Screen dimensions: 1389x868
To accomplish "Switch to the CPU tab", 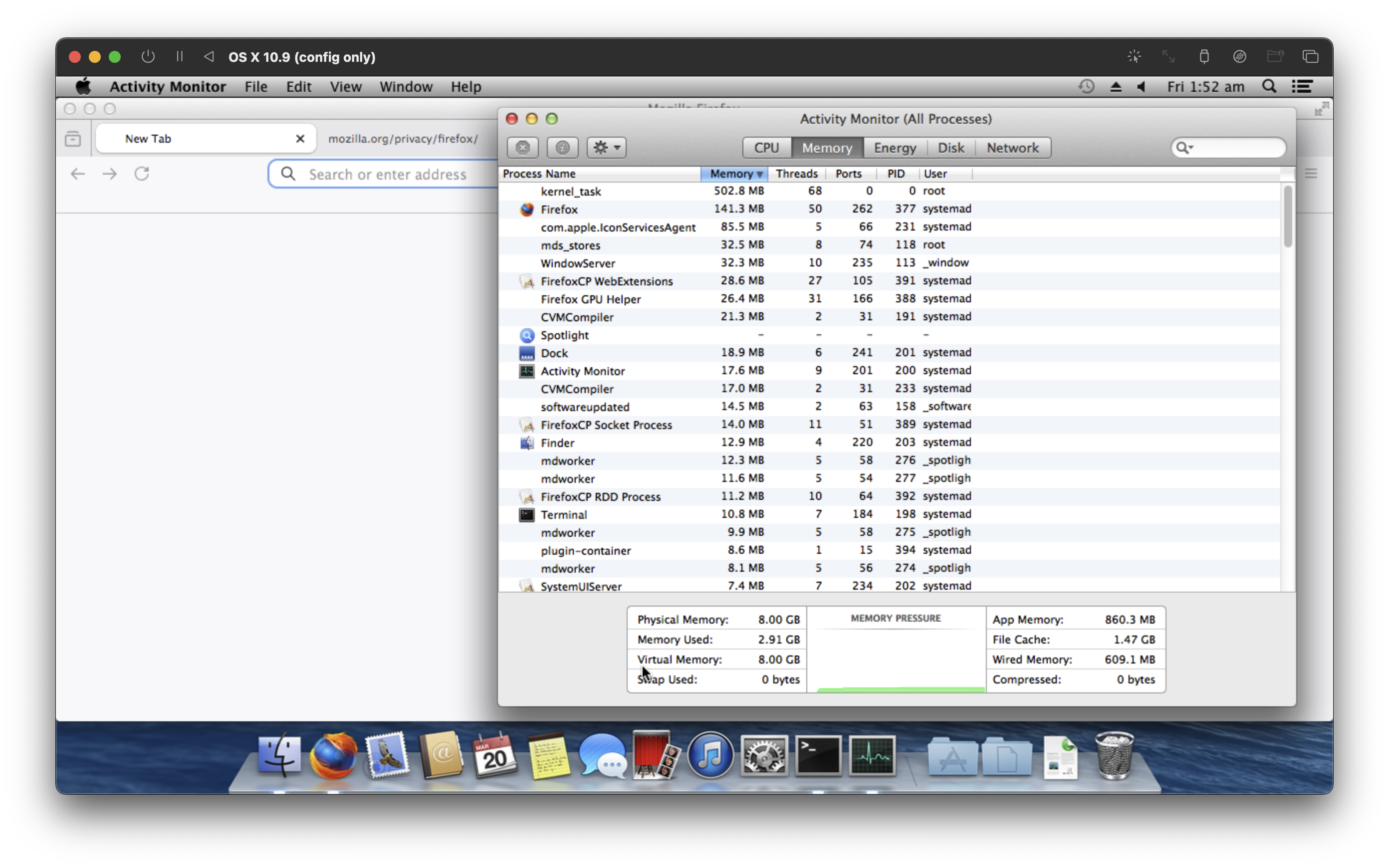I will [x=766, y=148].
